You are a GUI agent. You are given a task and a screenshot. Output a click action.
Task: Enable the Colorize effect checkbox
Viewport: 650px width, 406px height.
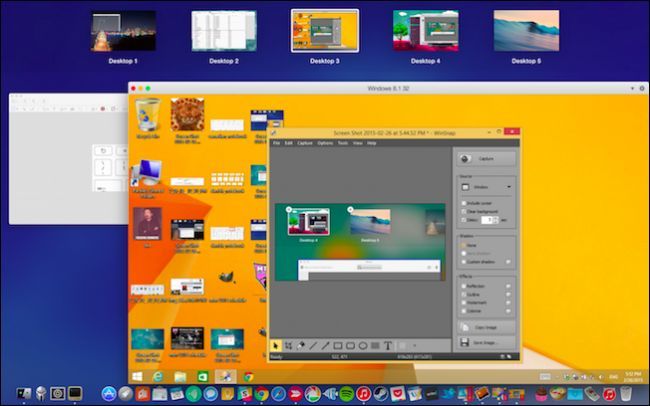coord(464,311)
